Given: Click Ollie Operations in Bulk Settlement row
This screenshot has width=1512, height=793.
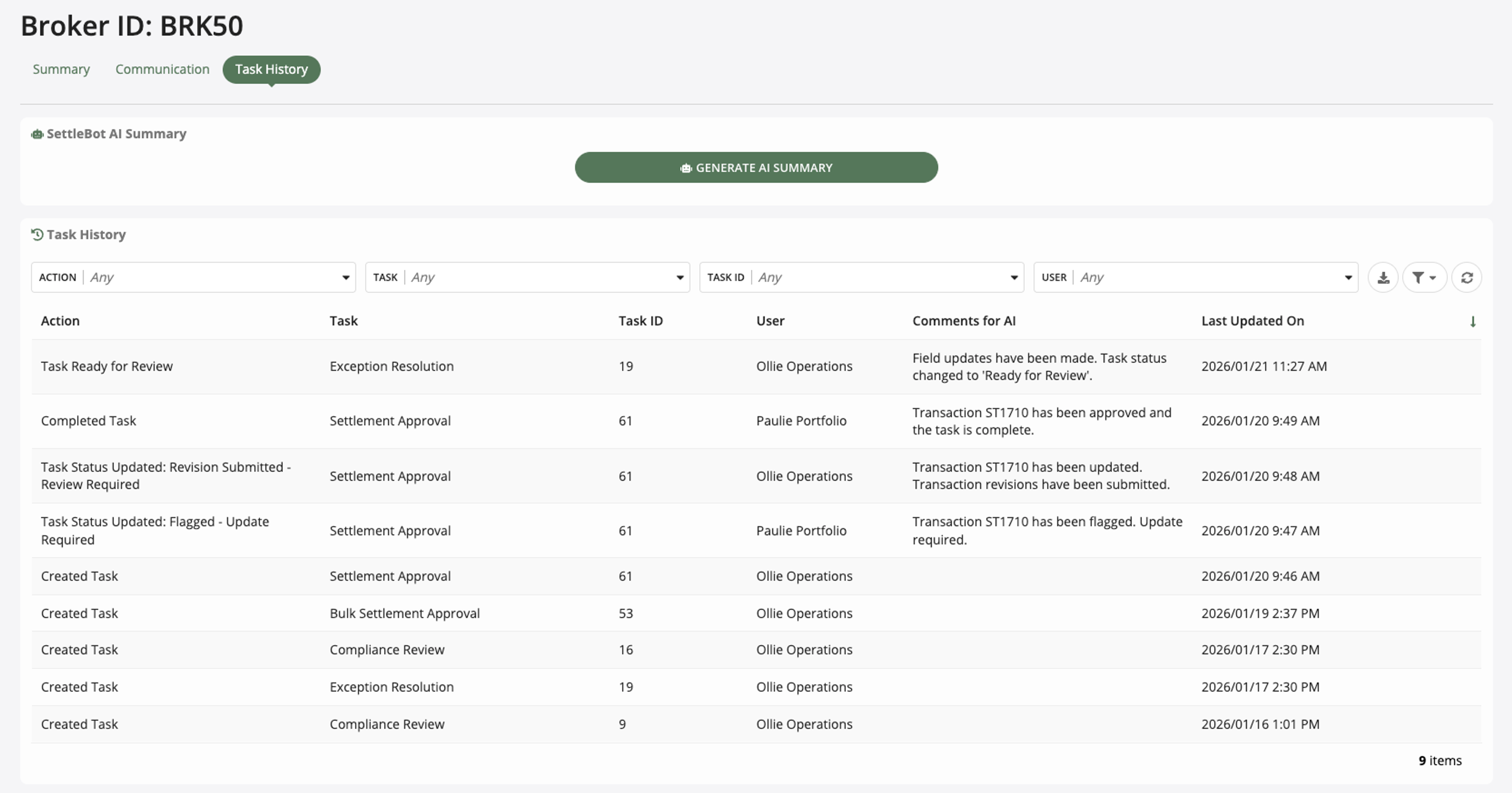Looking at the screenshot, I should click(804, 613).
